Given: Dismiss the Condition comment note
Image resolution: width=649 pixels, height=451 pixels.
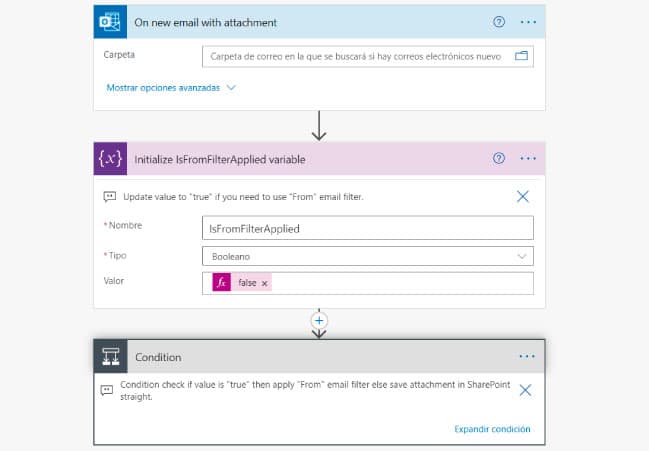Looking at the screenshot, I should click(x=525, y=390).
